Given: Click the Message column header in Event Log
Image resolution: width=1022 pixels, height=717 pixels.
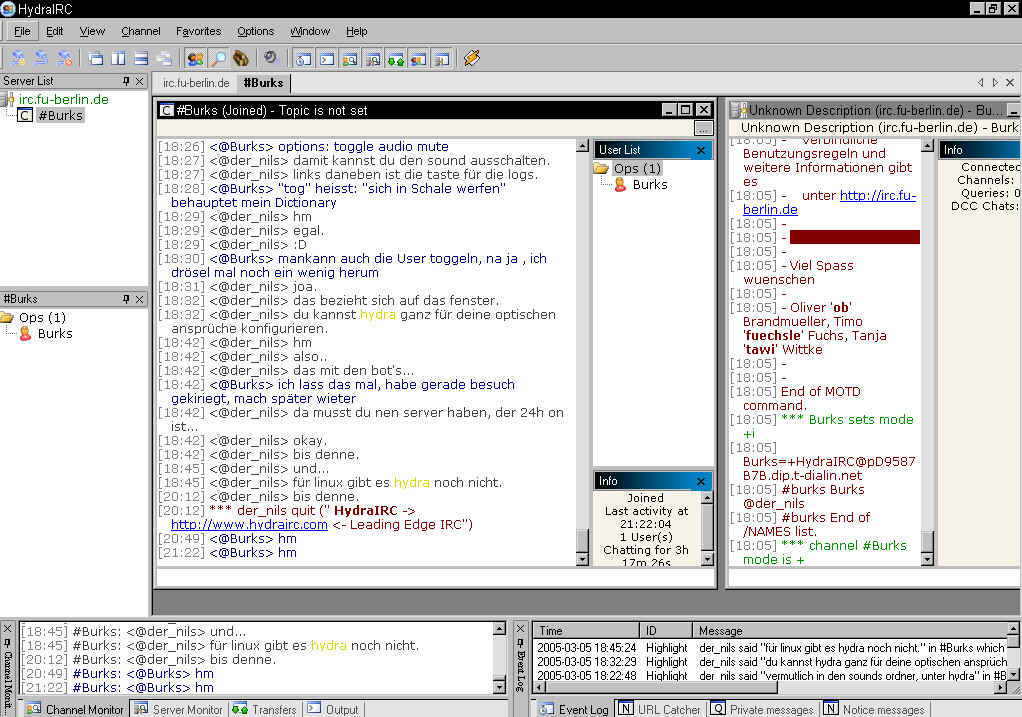Looking at the screenshot, I should (x=849, y=630).
